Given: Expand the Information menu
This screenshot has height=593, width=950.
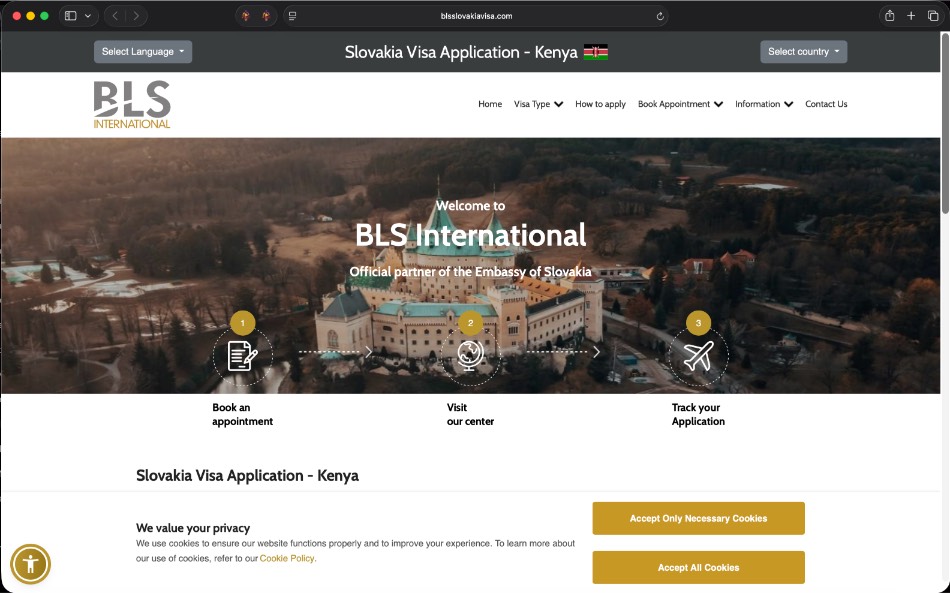Looking at the screenshot, I should (764, 104).
